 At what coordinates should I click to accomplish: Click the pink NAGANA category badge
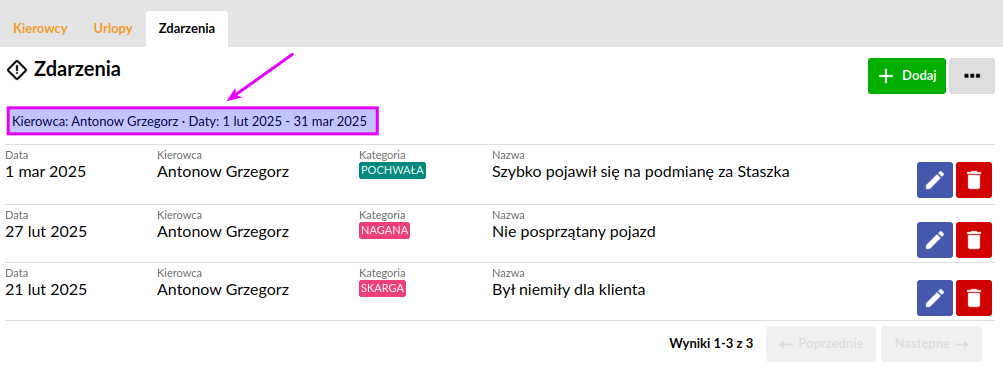384,230
